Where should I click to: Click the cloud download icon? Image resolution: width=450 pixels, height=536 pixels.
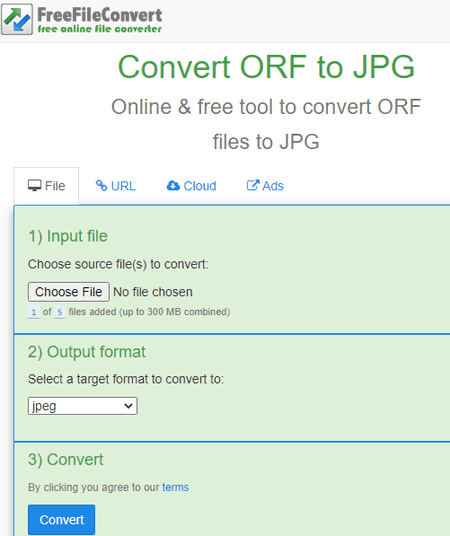[x=173, y=185]
